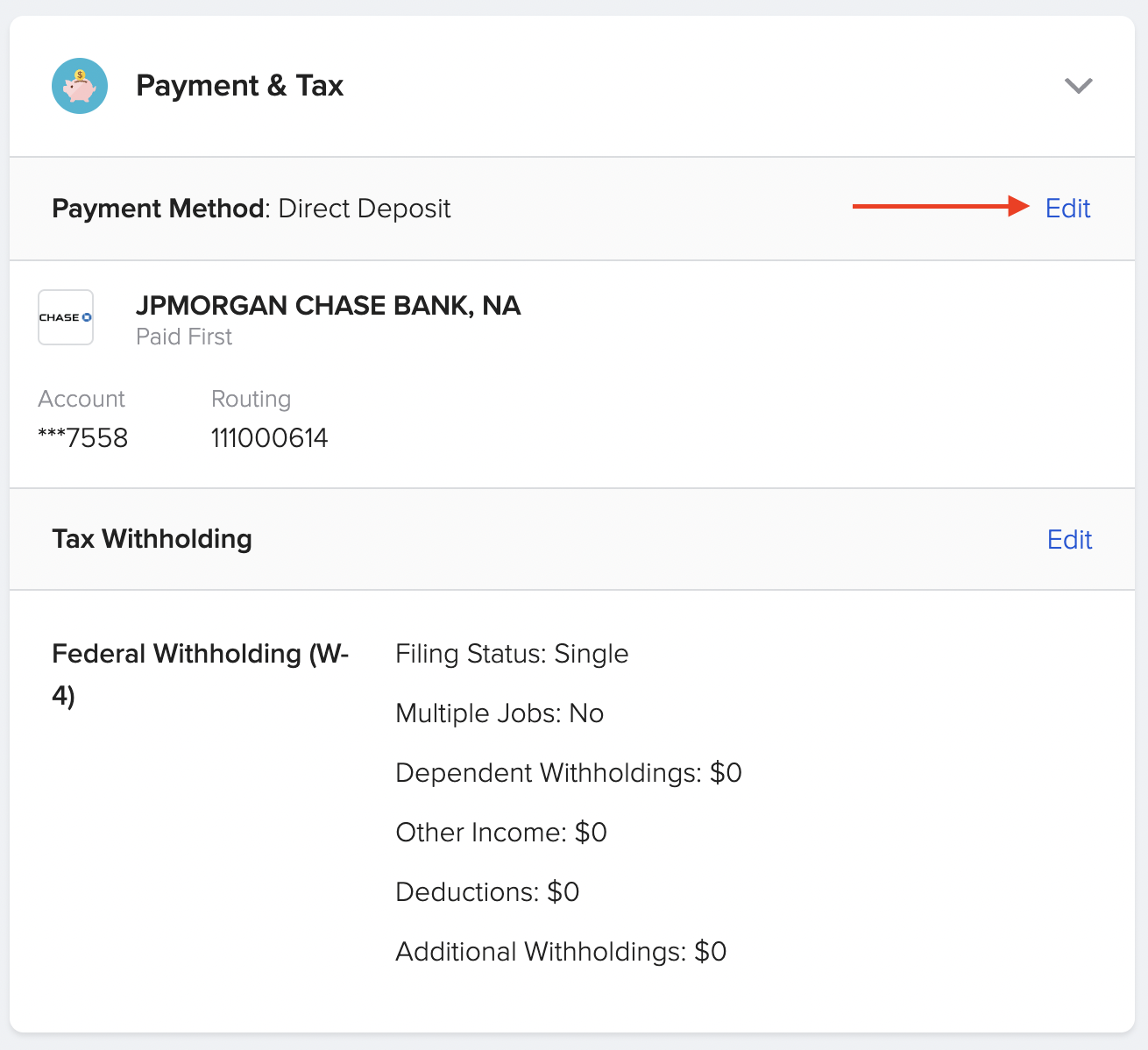Screen dimensions: 1148x1050
Task: Edit the Tax Withholding details
Action: click(x=1069, y=539)
